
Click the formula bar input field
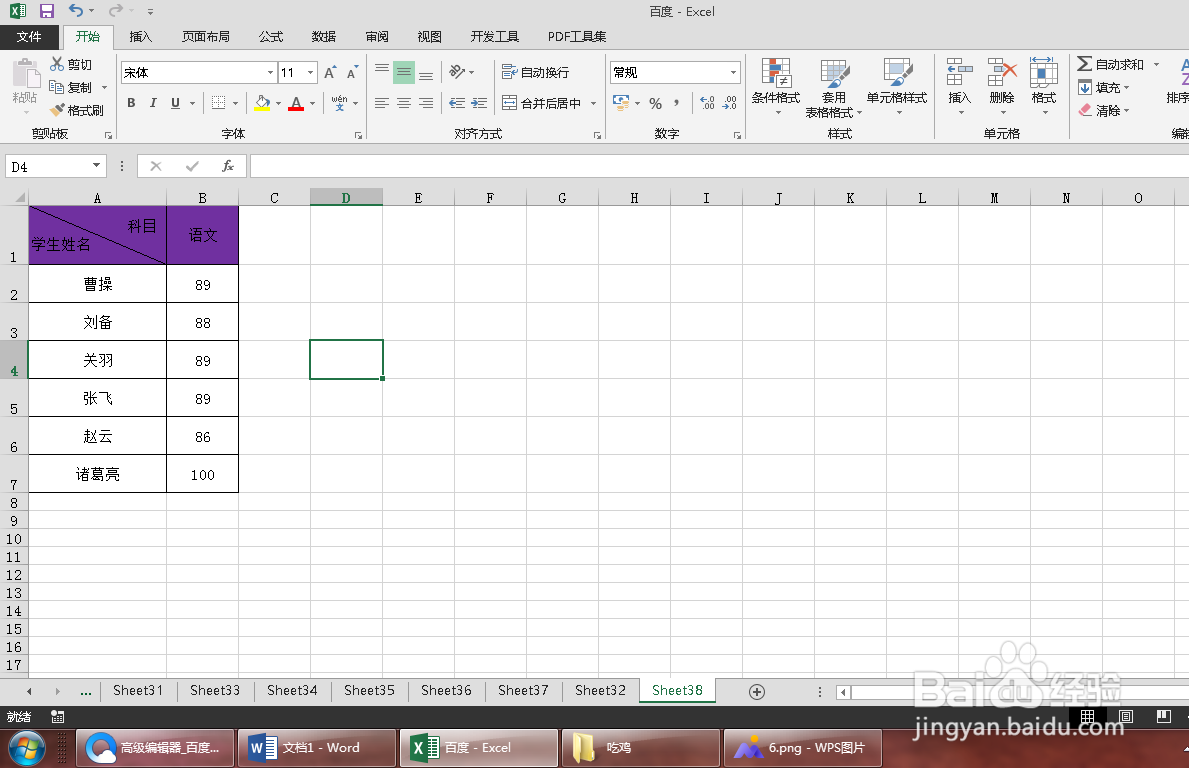719,166
